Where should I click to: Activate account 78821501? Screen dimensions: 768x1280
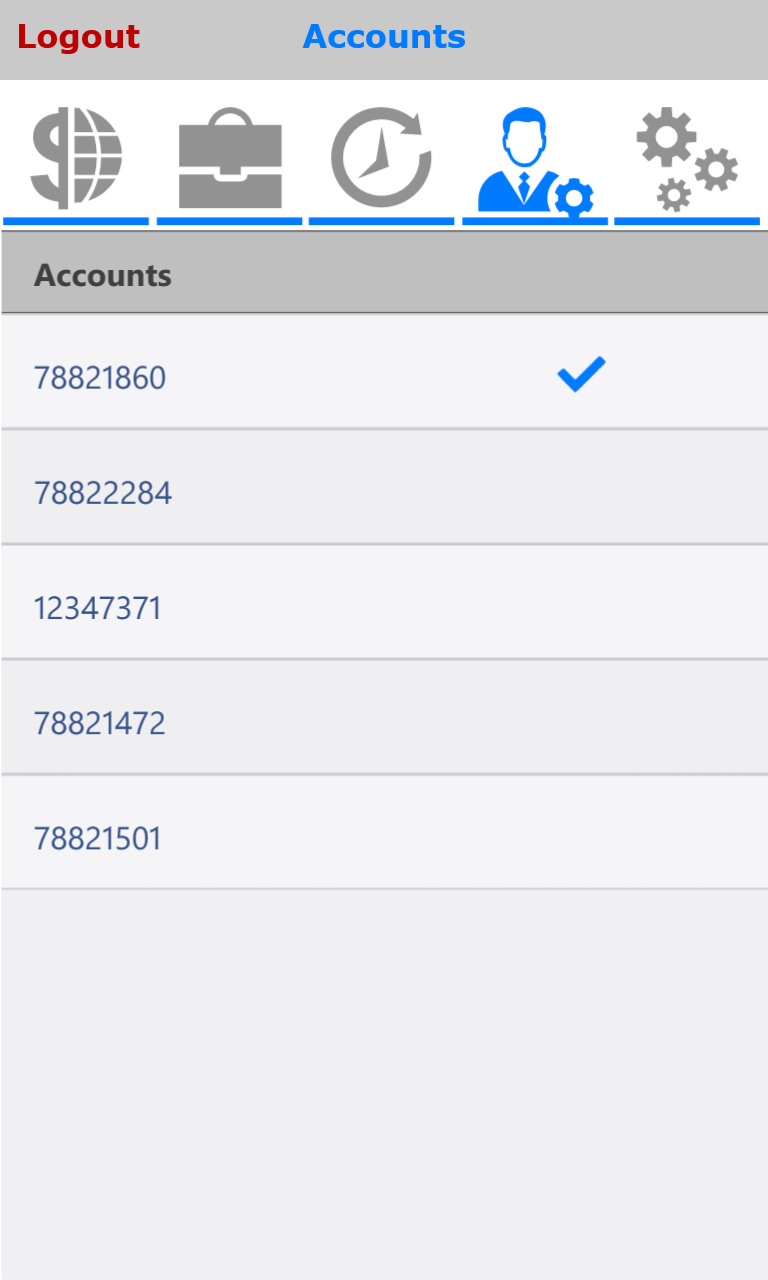click(x=98, y=838)
